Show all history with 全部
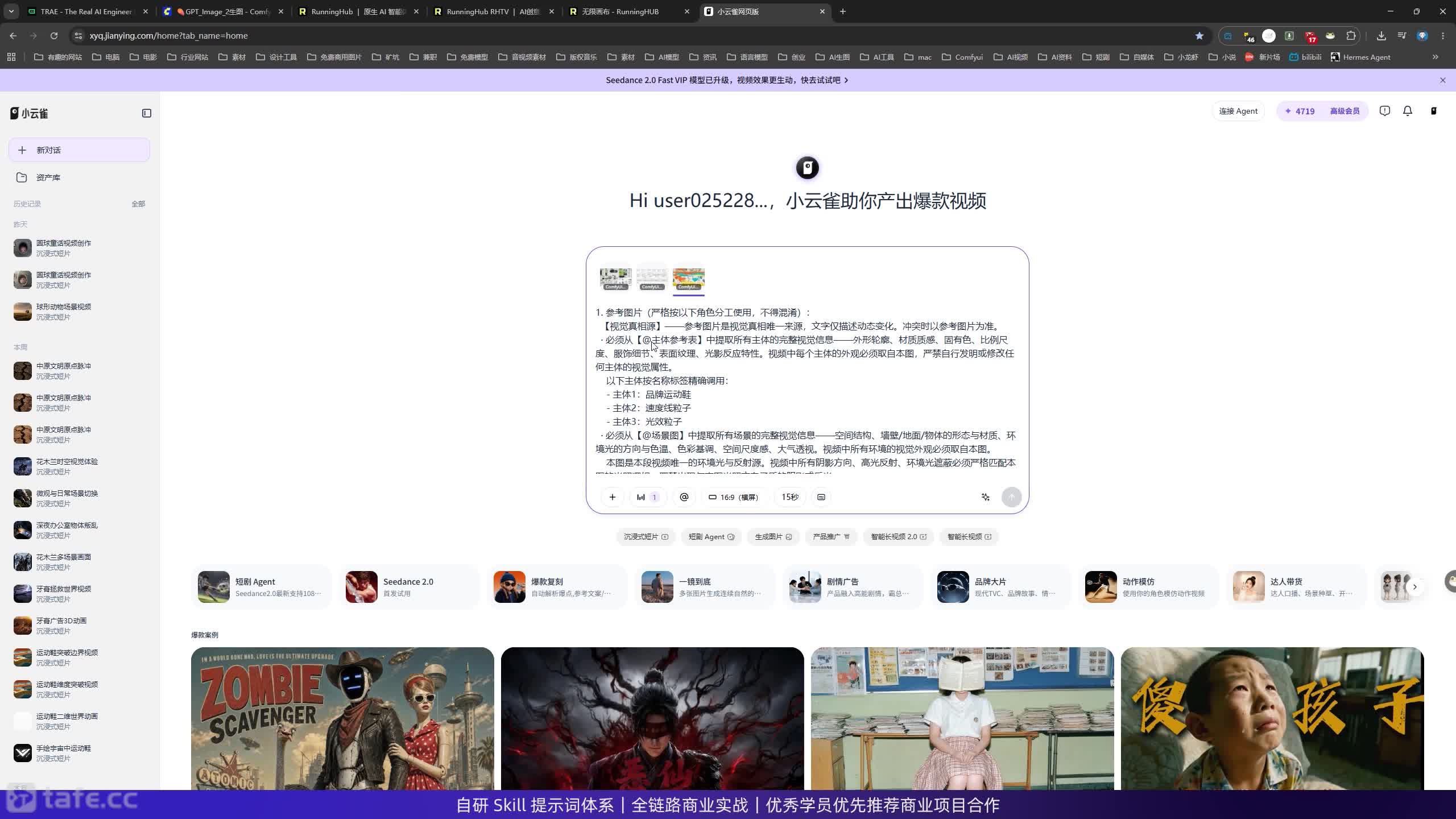Image resolution: width=1456 pixels, height=819 pixels. [138, 204]
